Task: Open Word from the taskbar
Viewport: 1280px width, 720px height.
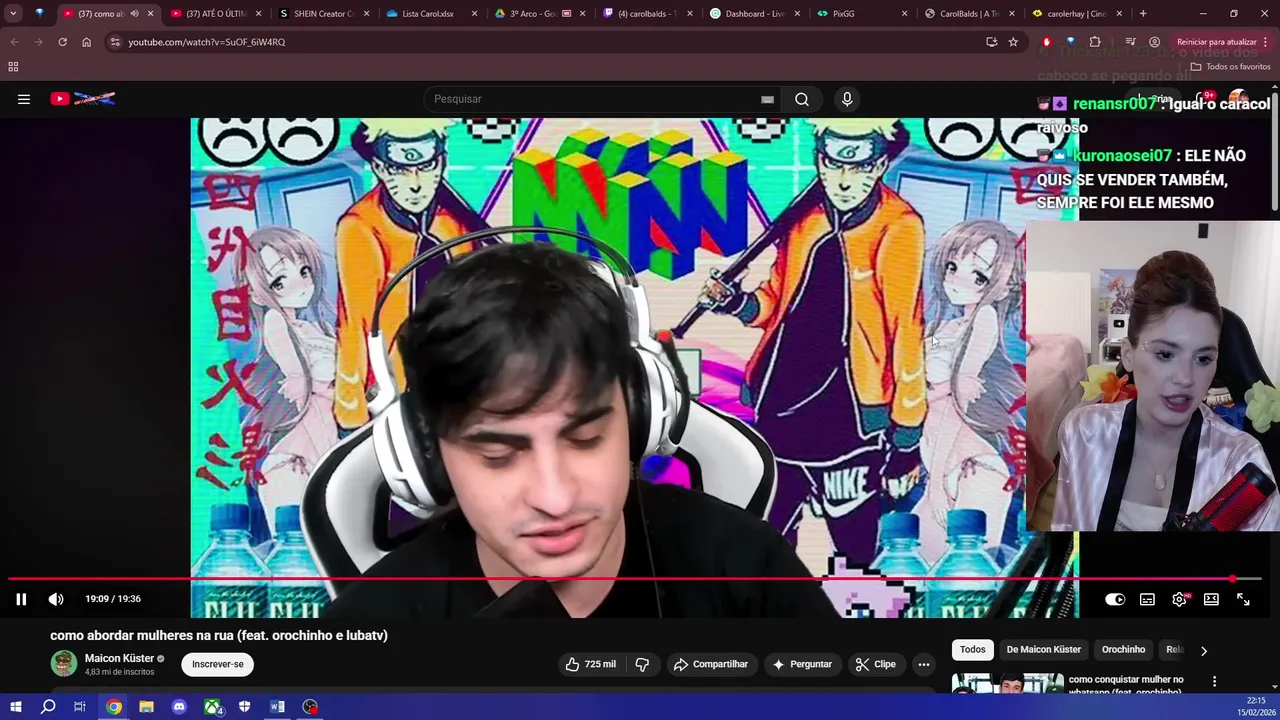Action: point(277,707)
